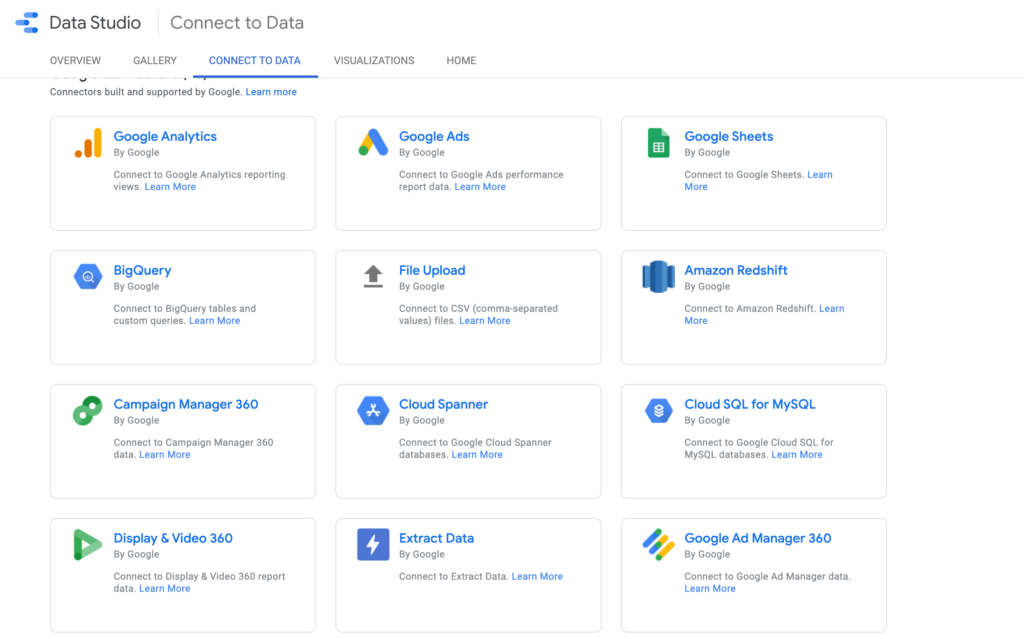Screen dimensions: 1024x639
Task: Open the Google Sheets connector title
Action: click(729, 137)
